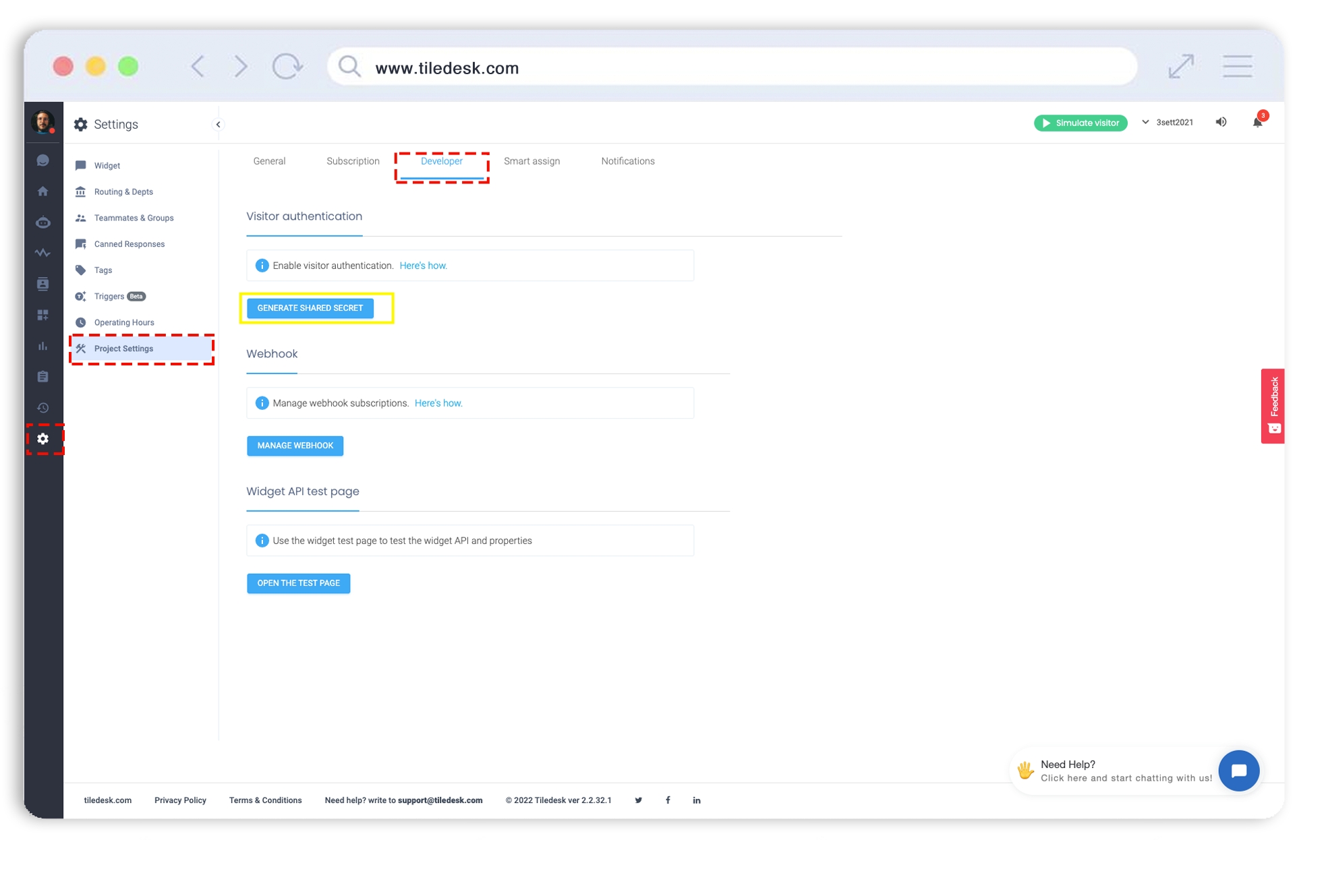Open the chat widget launcher bubble
The height and width of the screenshot is (896, 1324).
[x=1238, y=771]
